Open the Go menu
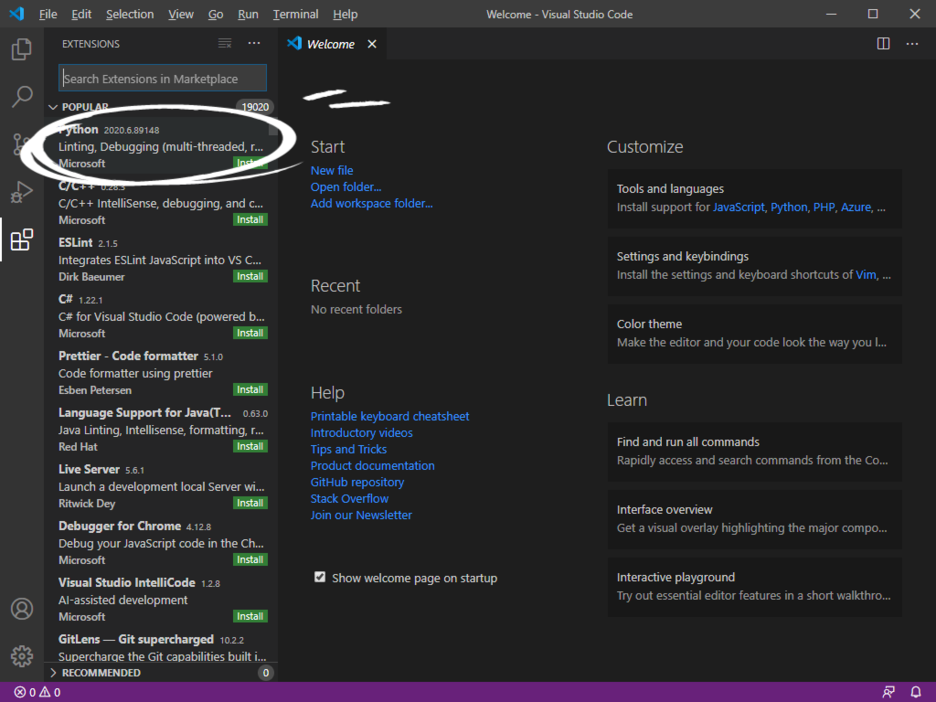Image resolution: width=936 pixels, height=702 pixels. point(215,14)
